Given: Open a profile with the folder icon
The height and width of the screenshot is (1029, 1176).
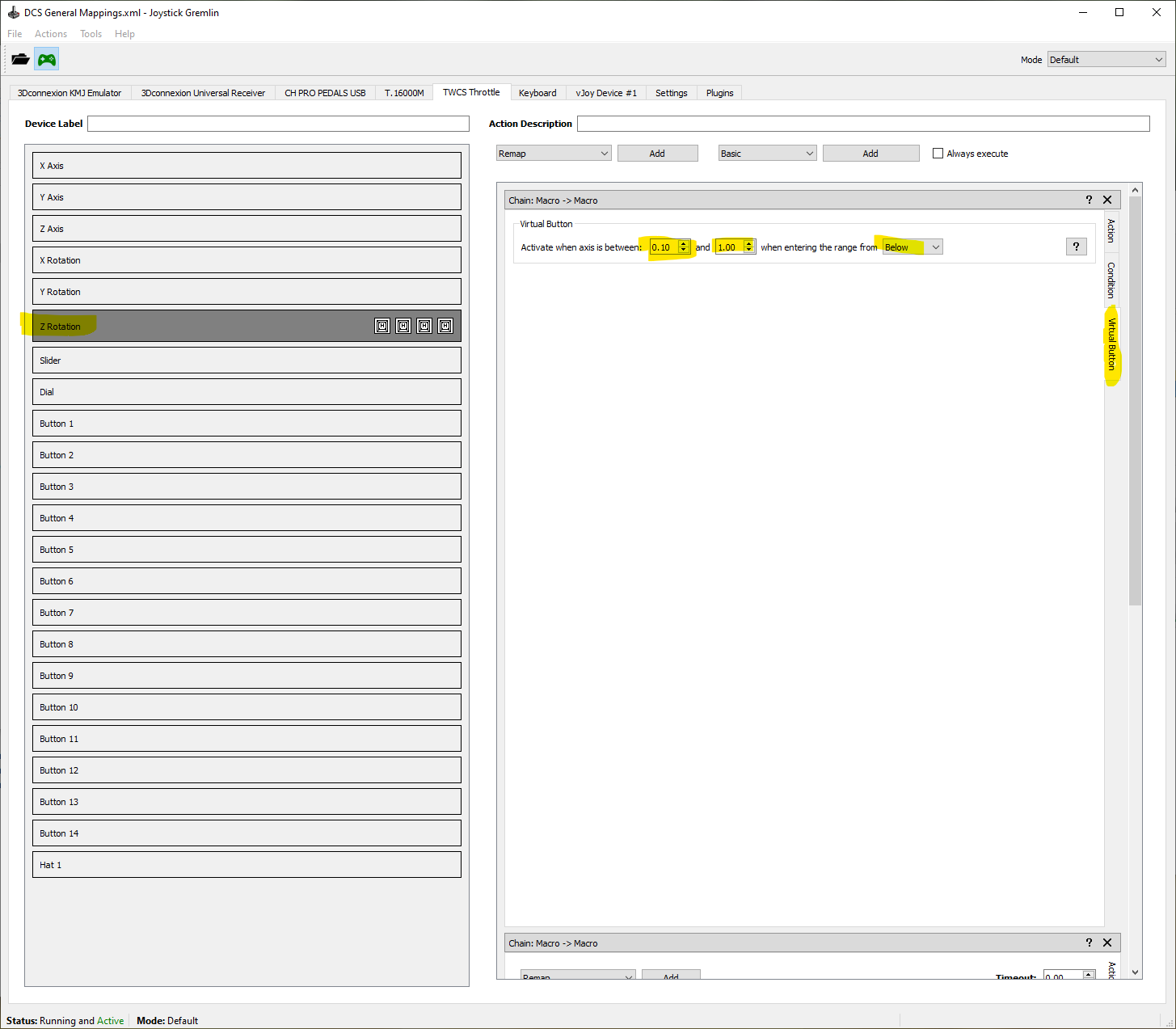Looking at the screenshot, I should 20,59.
